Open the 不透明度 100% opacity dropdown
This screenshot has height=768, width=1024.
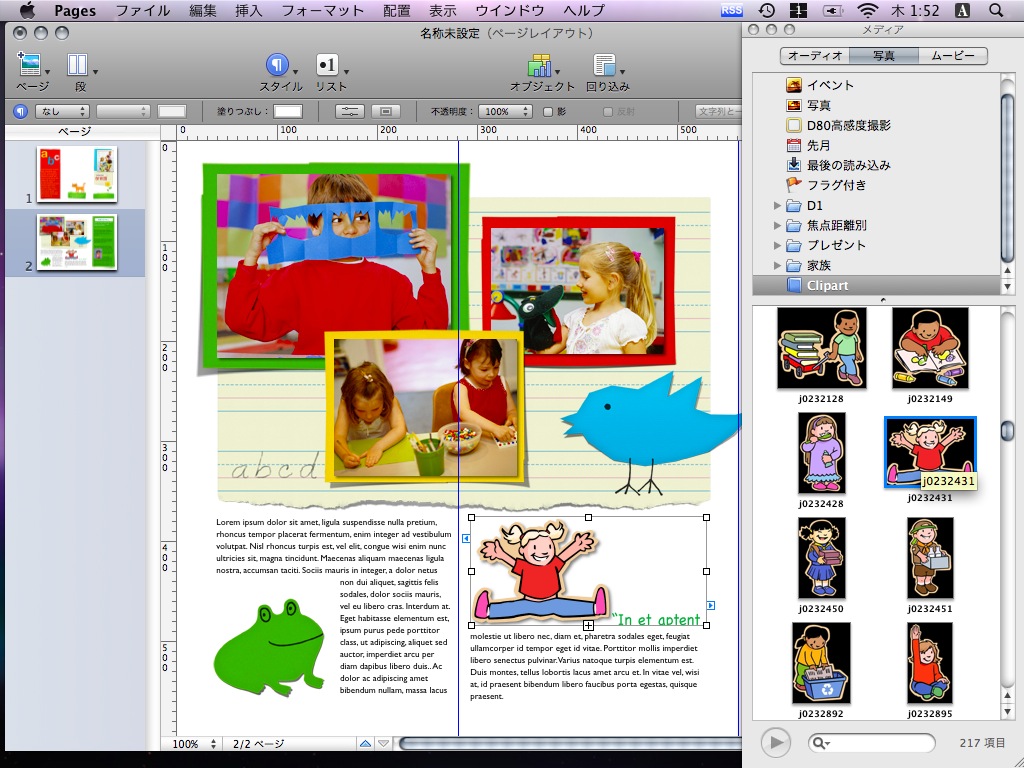pos(505,112)
